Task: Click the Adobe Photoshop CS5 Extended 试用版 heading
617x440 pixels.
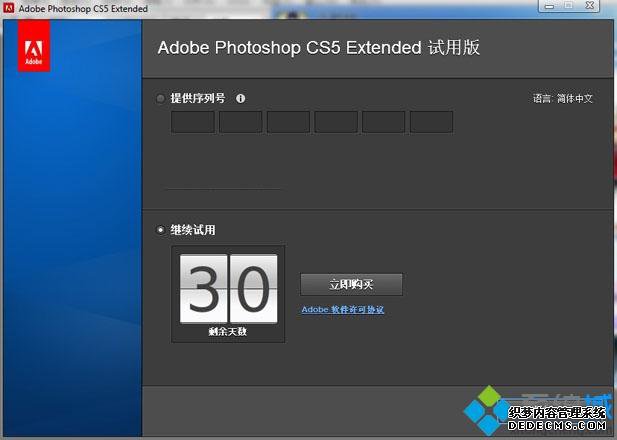Action: tap(319, 48)
